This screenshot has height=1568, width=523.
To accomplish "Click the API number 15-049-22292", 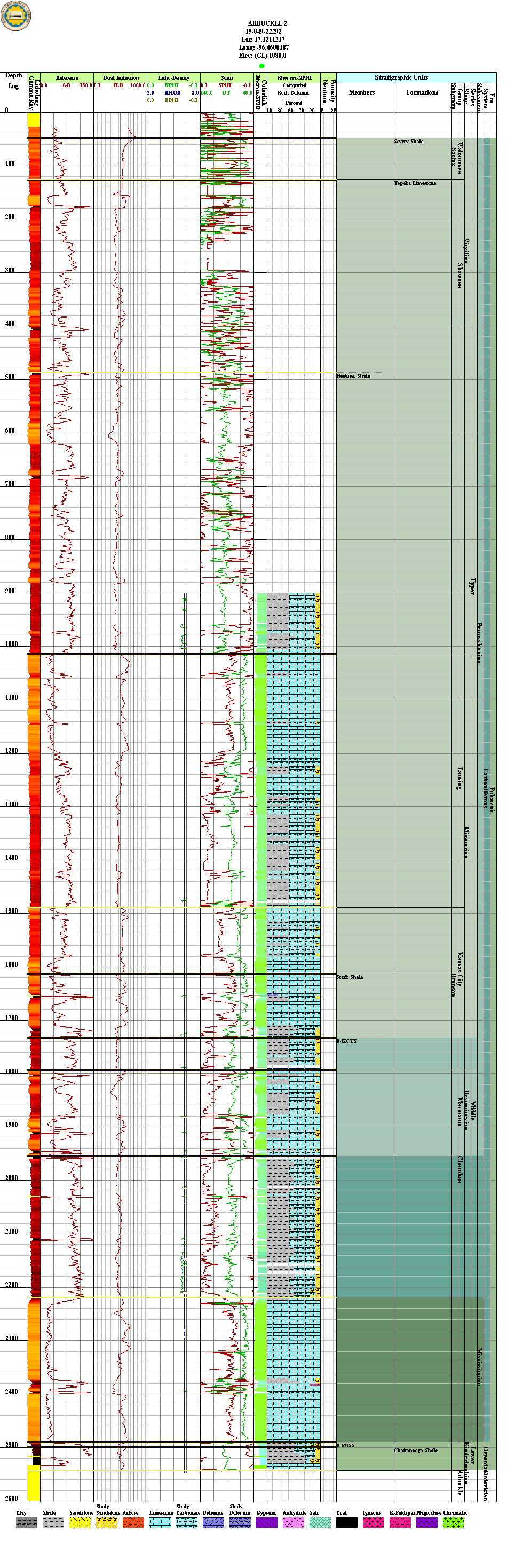I will [263, 31].
